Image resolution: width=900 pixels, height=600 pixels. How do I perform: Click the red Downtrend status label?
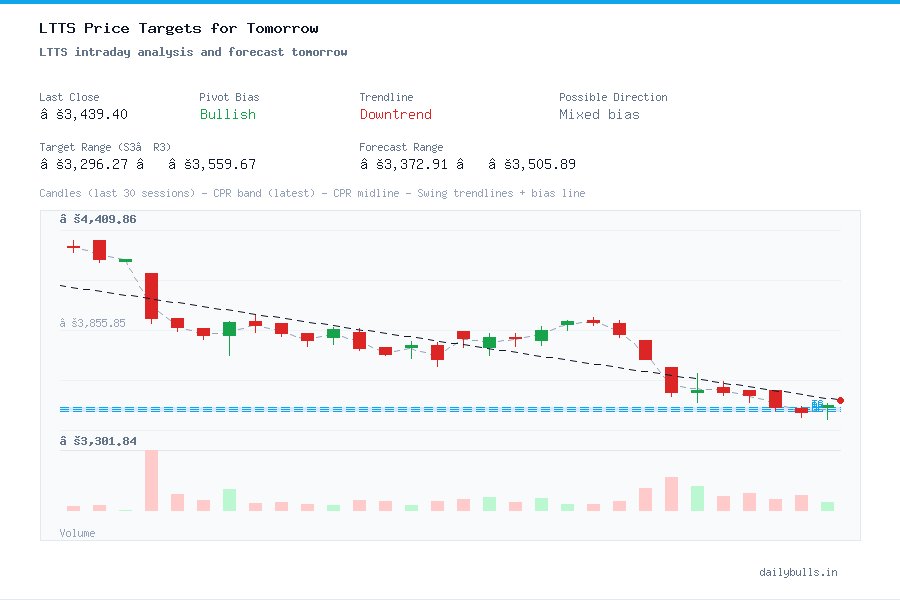click(395, 114)
